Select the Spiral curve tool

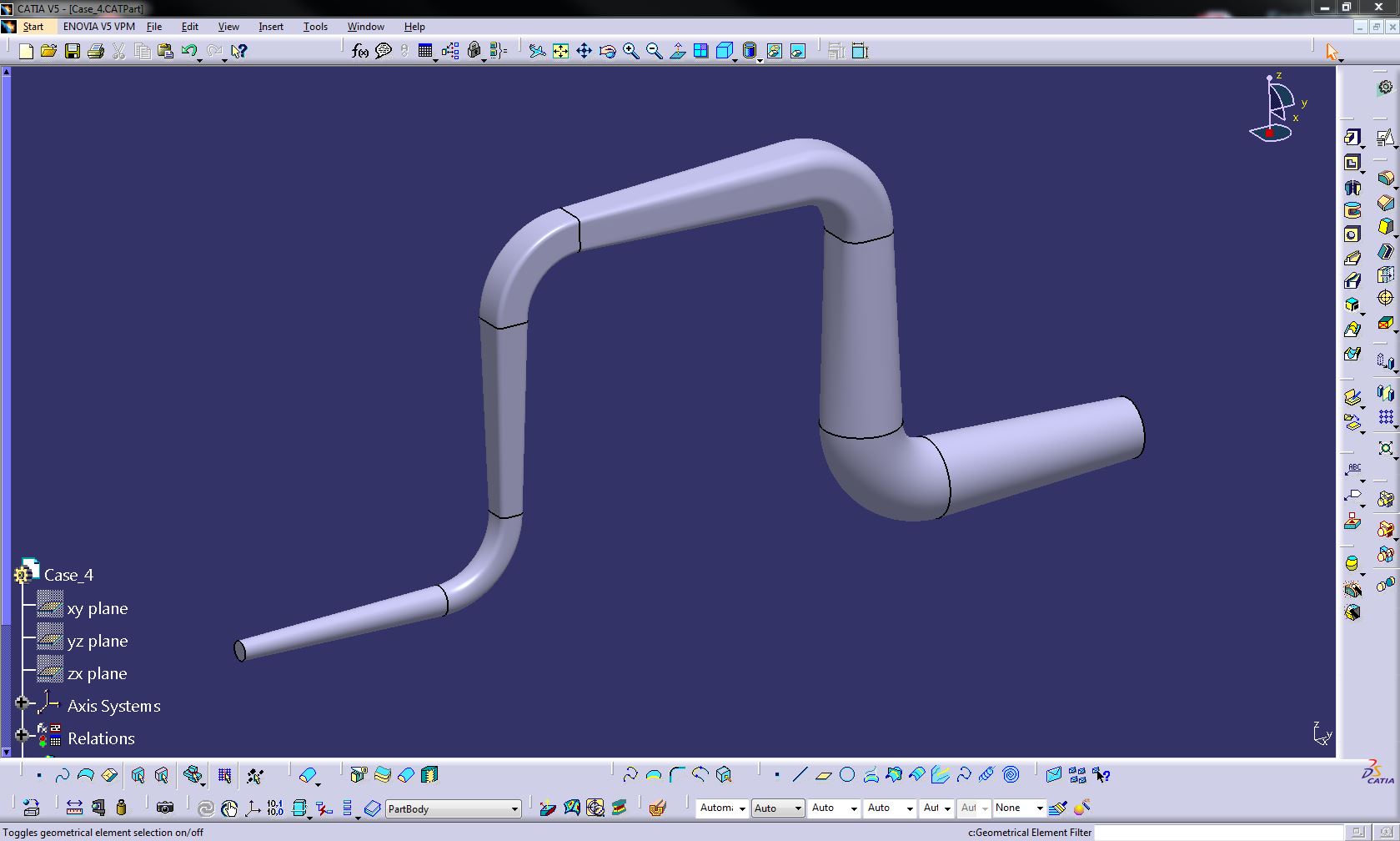pos(1011,775)
